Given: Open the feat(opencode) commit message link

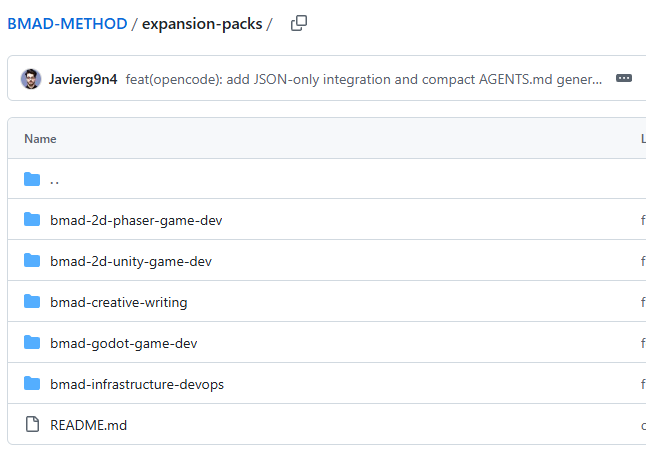Looking at the screenshot, I should click(x=364, y=79).
